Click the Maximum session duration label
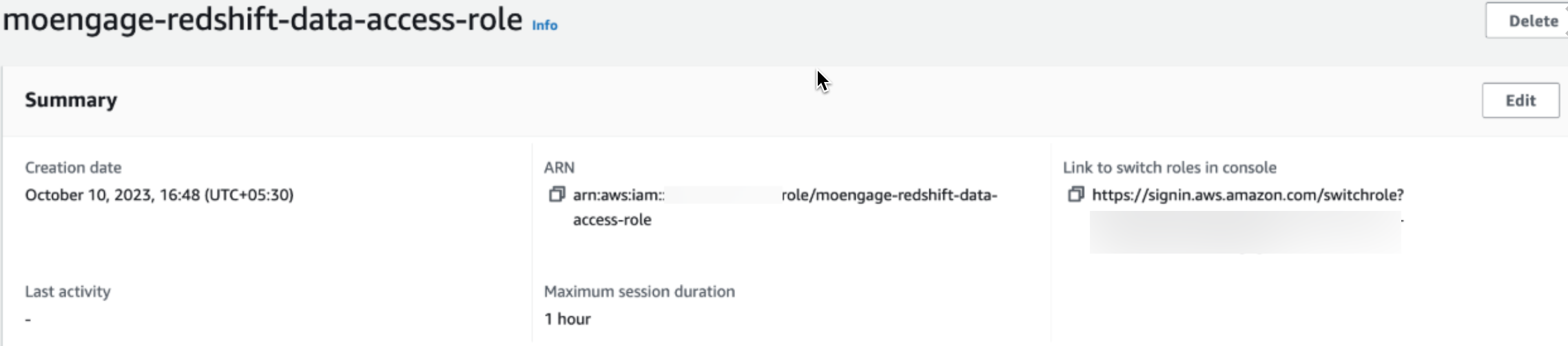Screen dimensions: 1568x346 [639, 292]
